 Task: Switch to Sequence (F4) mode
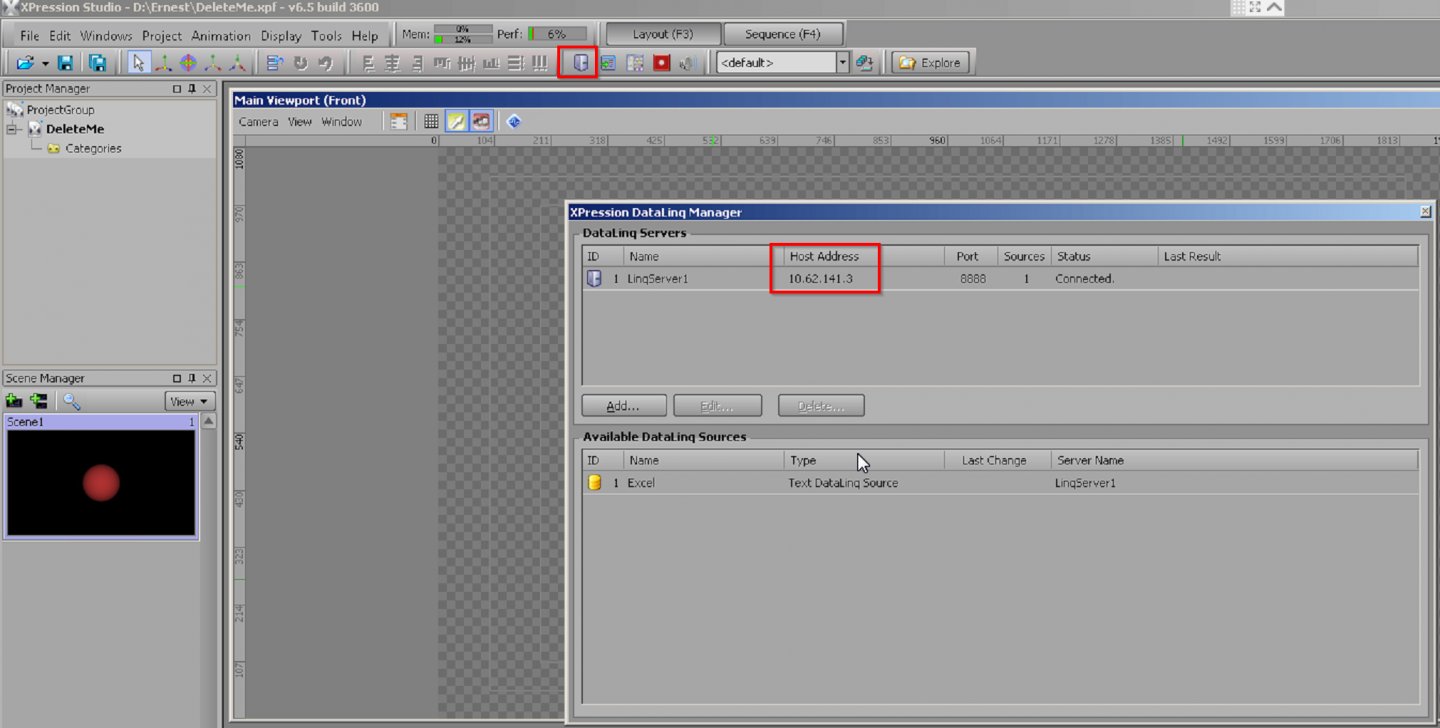tap(783, 34)
